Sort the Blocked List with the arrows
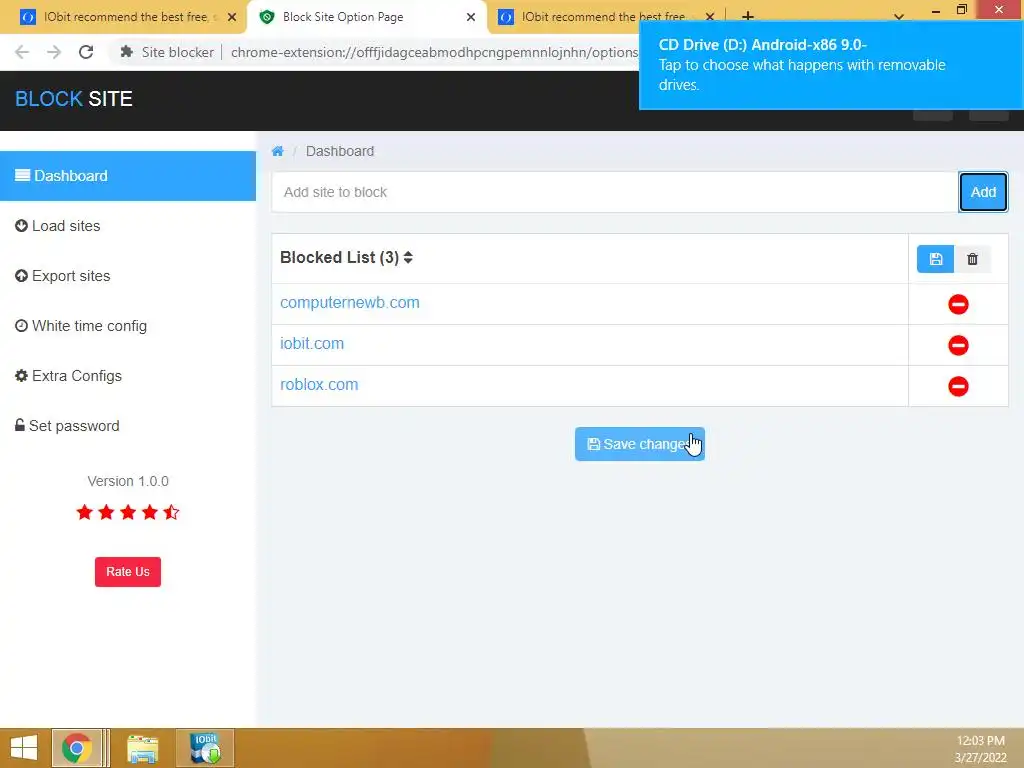Viewport: 1024px width, 768px height. (408, 257)
